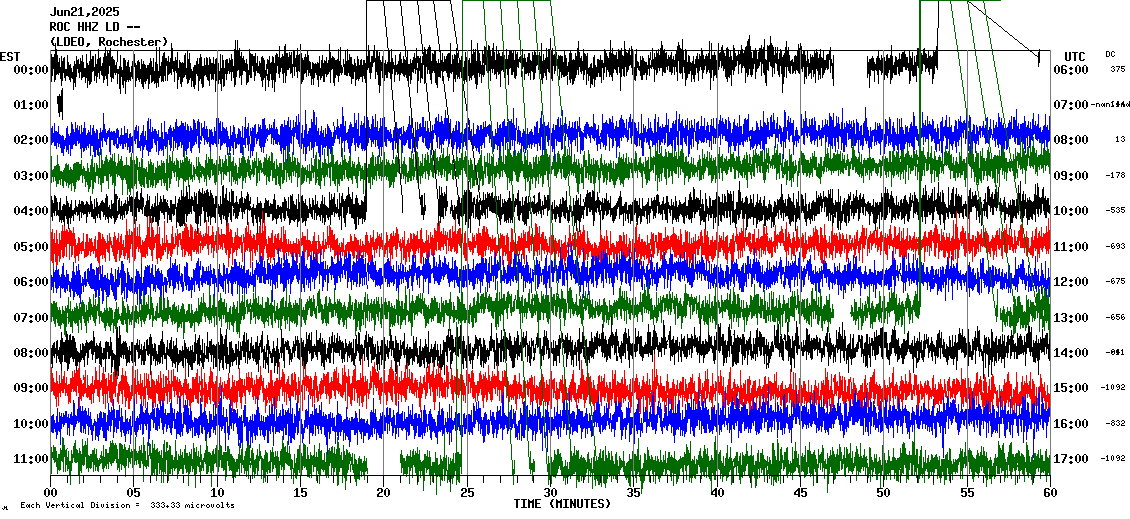Click the Jun21,2025 date label
This screenshot has width=1130, height=519.
84,12
